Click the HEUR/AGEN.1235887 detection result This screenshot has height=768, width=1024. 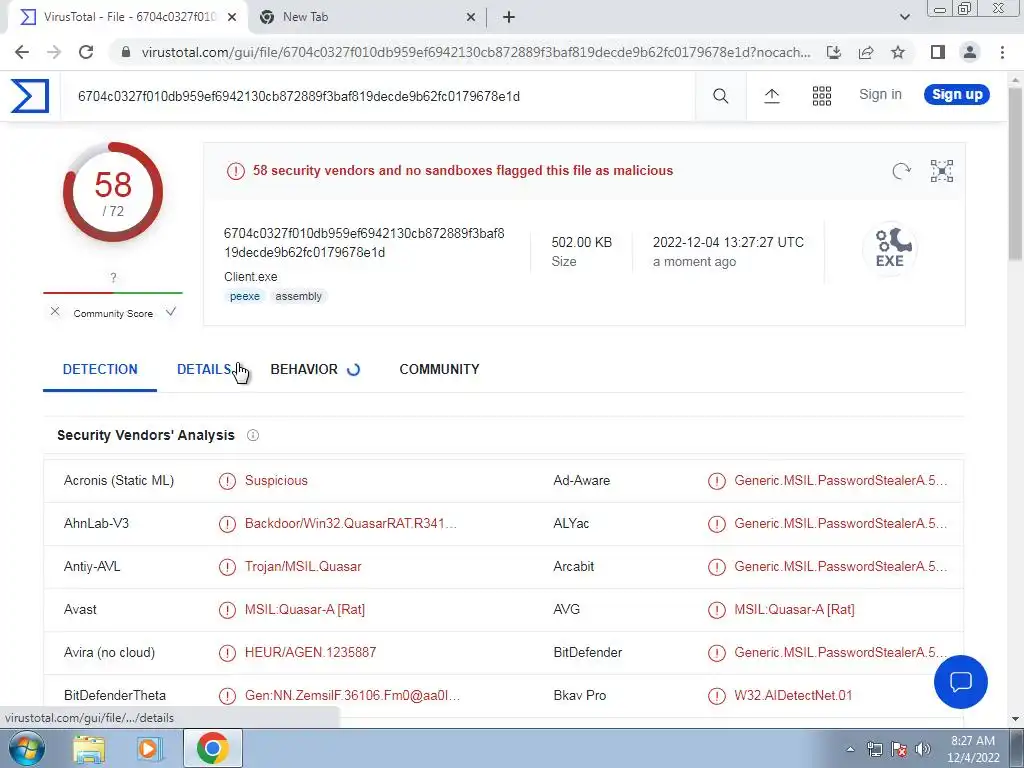coord(310,653)
